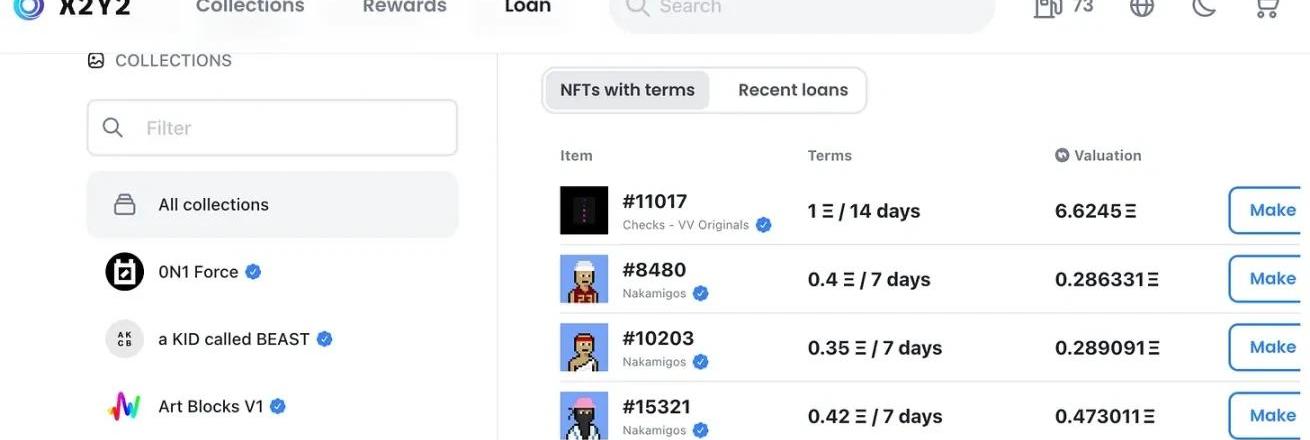Open the language globe icon
The height and width of the screenshot is (440, 1310).
(1141, 8)
